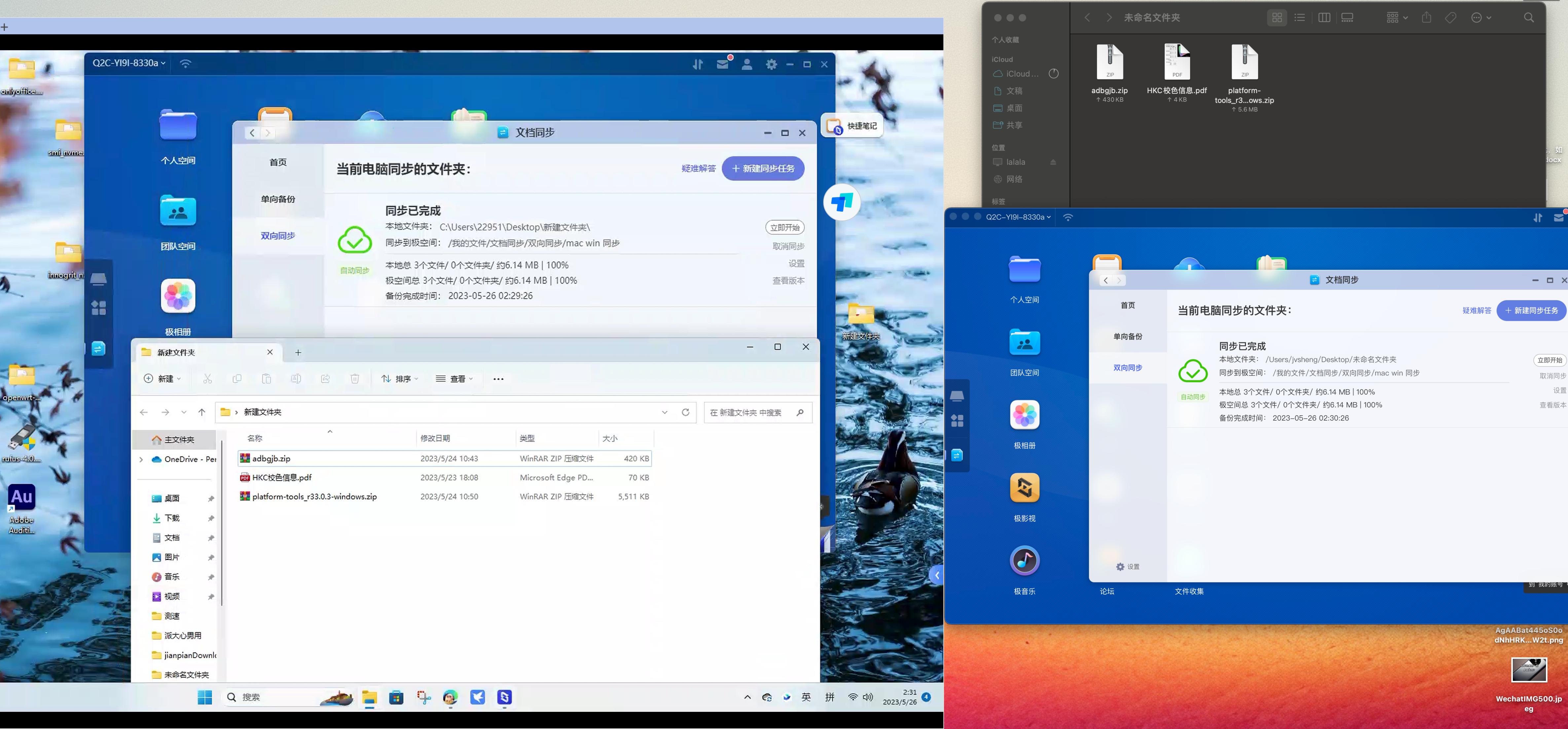Image resolution: width=1568 pixels, height=729 pixels.
Task: Switch Finder to icon grid view
Action: point(1277,17)
